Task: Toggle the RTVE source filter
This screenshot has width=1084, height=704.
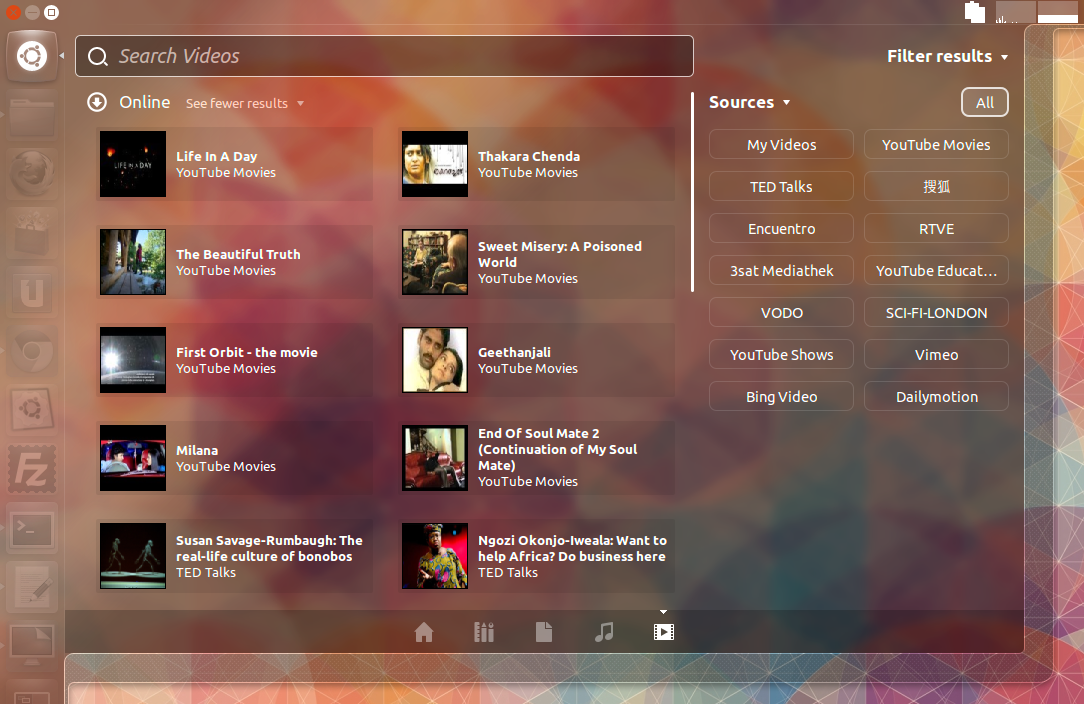Action: [936, 229]
